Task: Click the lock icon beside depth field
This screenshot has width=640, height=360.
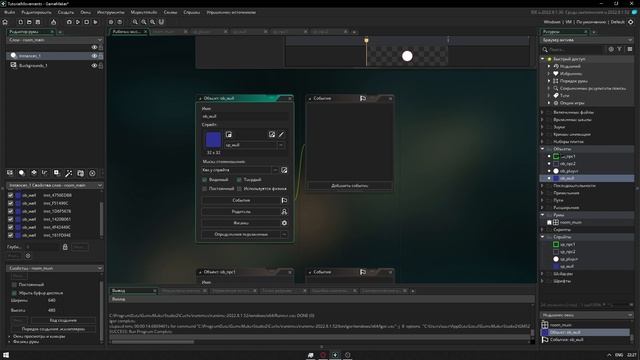Action: point(65,247)
